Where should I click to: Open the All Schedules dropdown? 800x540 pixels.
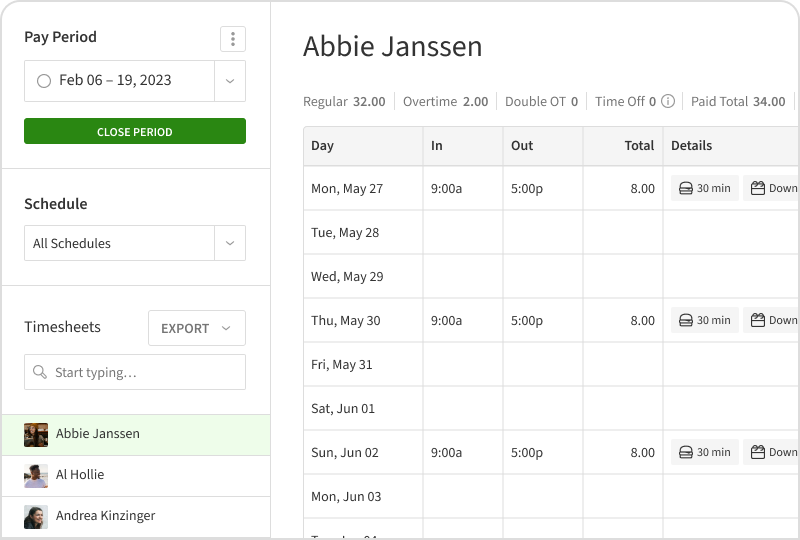230,243
